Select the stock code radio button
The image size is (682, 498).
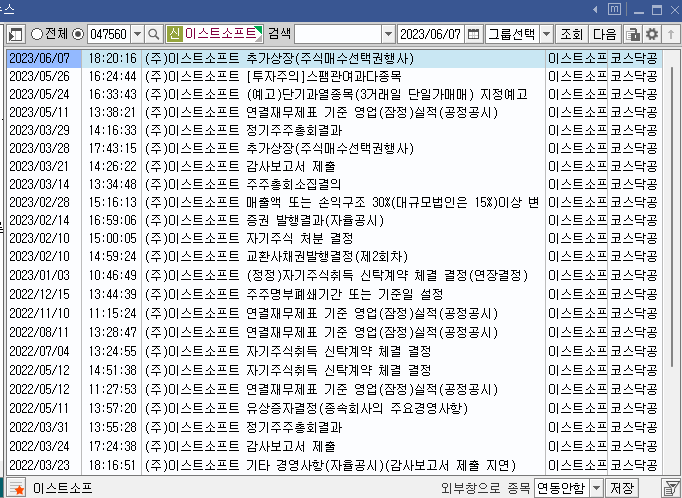coord(78,34)
